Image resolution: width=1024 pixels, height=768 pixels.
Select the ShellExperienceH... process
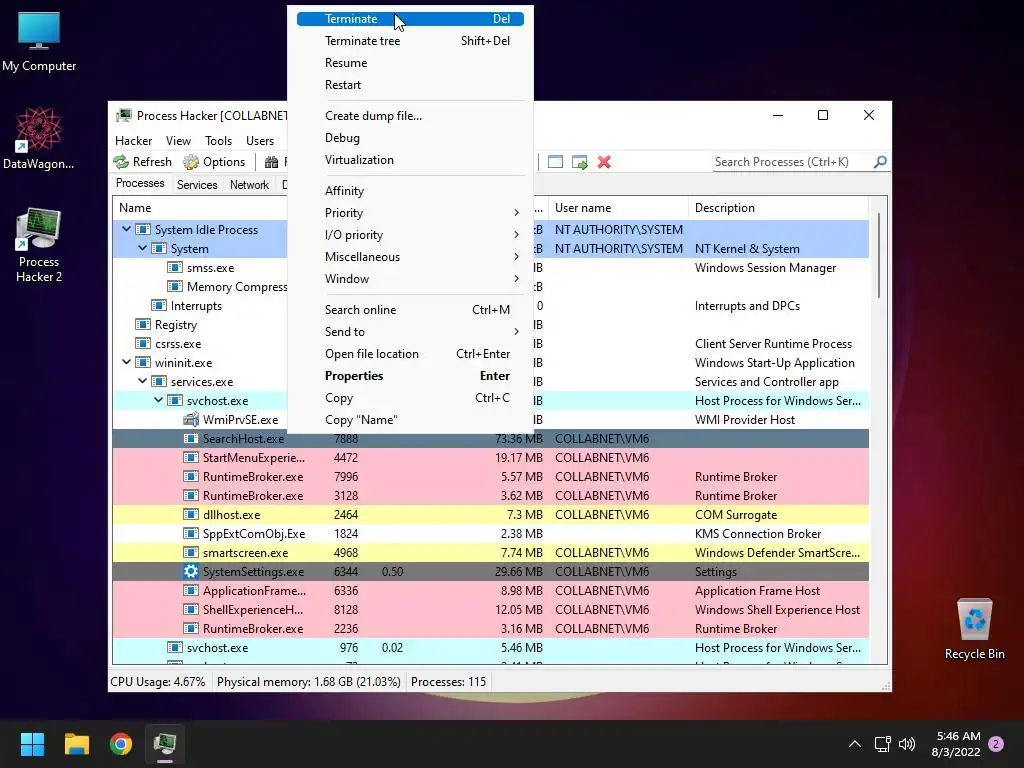pos(490,609)
